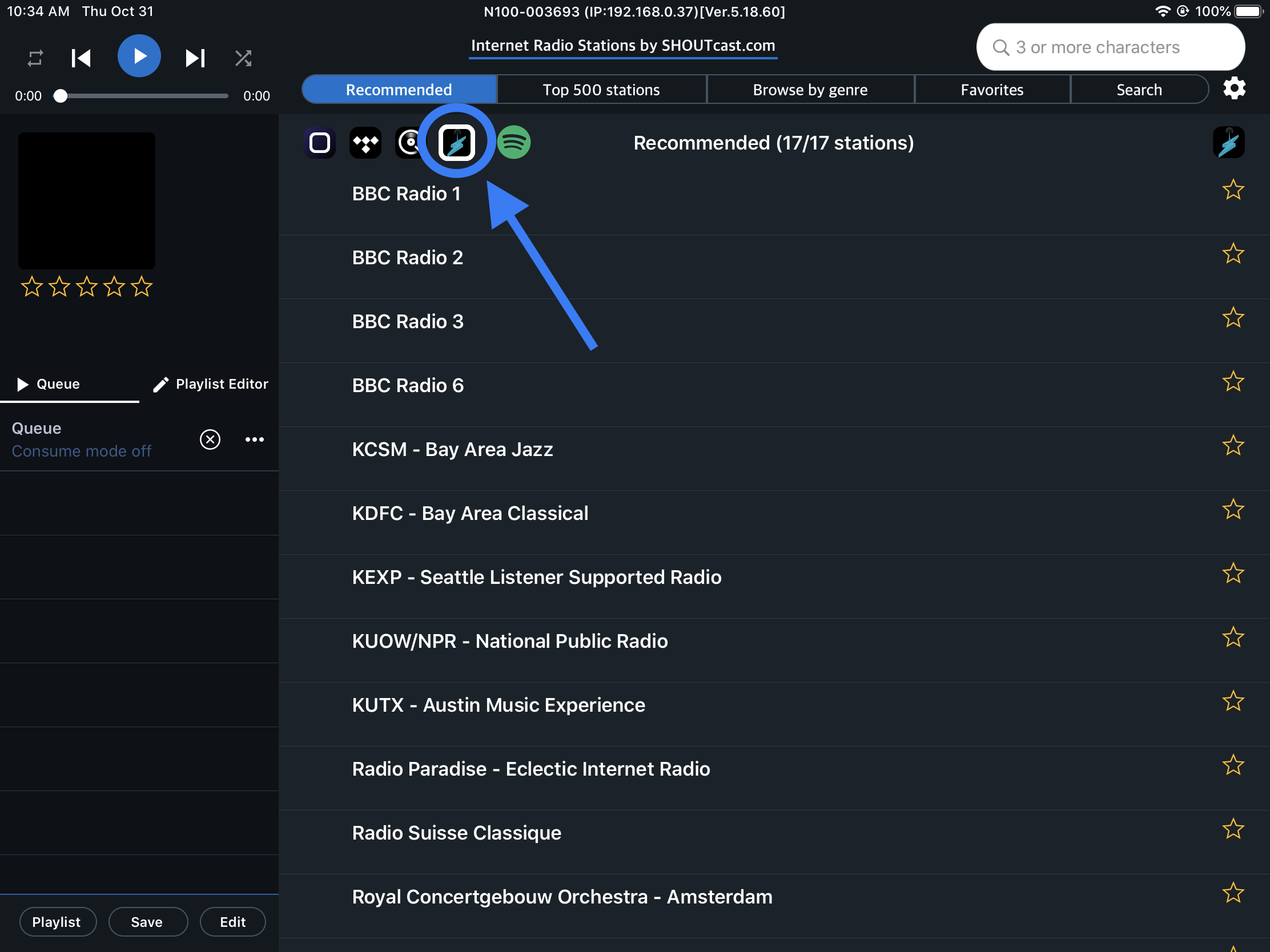Favorite BBC Radio 6 with its star
The height and width of the screenshot is (952, 1270).
[1233, 382]
